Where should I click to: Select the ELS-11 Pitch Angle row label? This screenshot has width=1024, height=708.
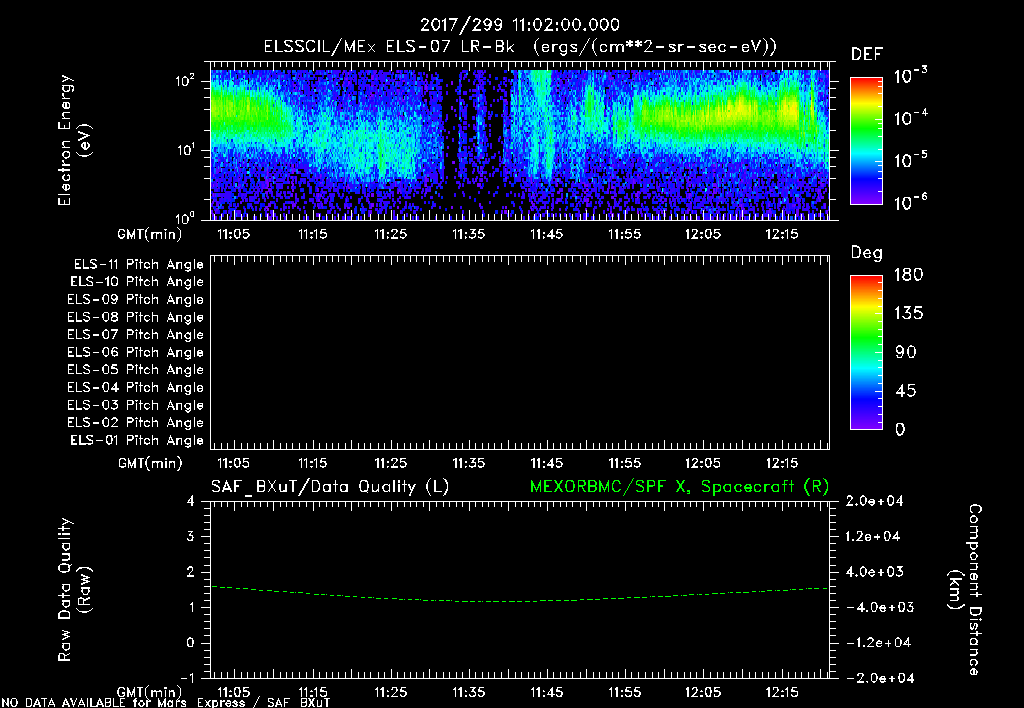(x=138, y=265)
